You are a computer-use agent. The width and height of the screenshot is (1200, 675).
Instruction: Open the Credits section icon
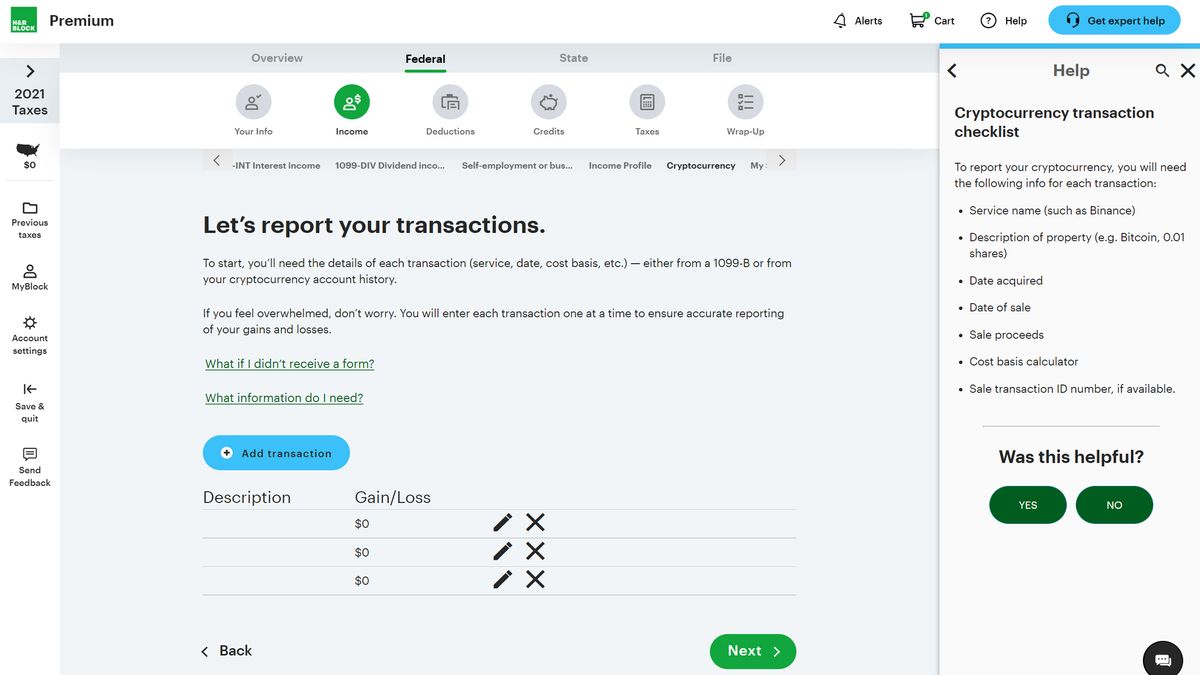(x=547, y=100)
